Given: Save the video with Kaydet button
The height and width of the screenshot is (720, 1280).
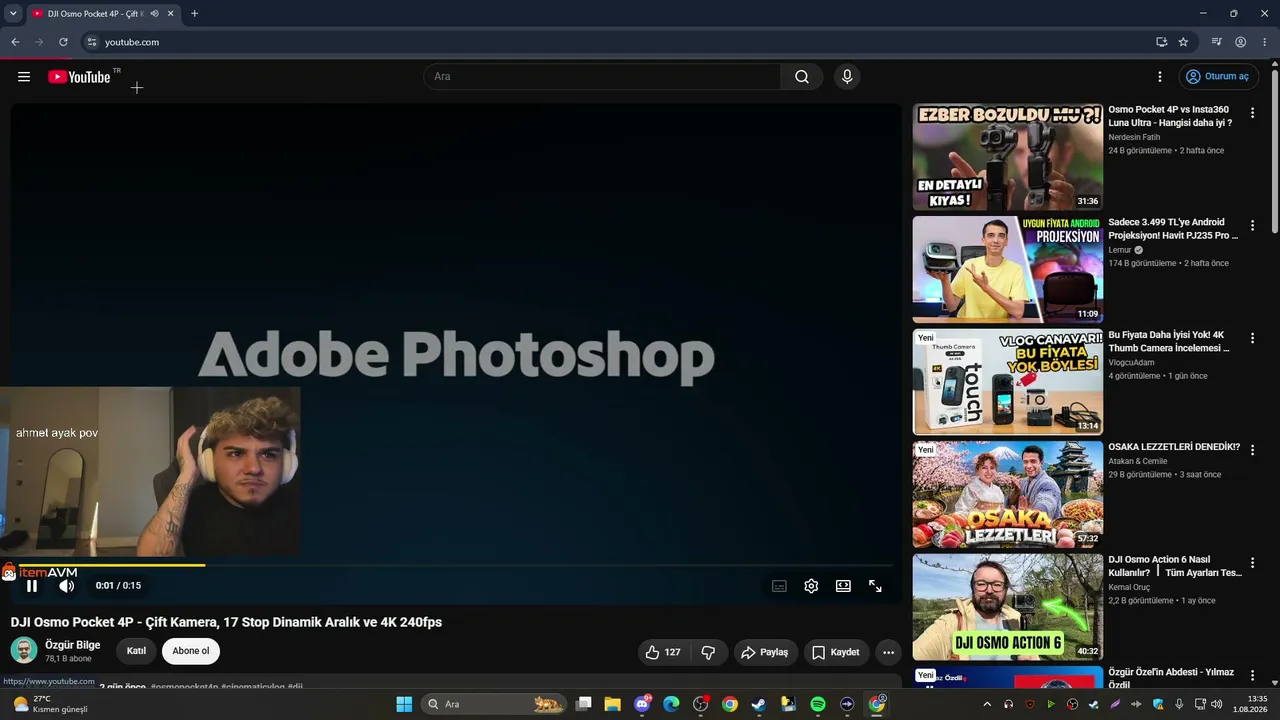Looking at the screenshot, I should [x=836, y=652].
